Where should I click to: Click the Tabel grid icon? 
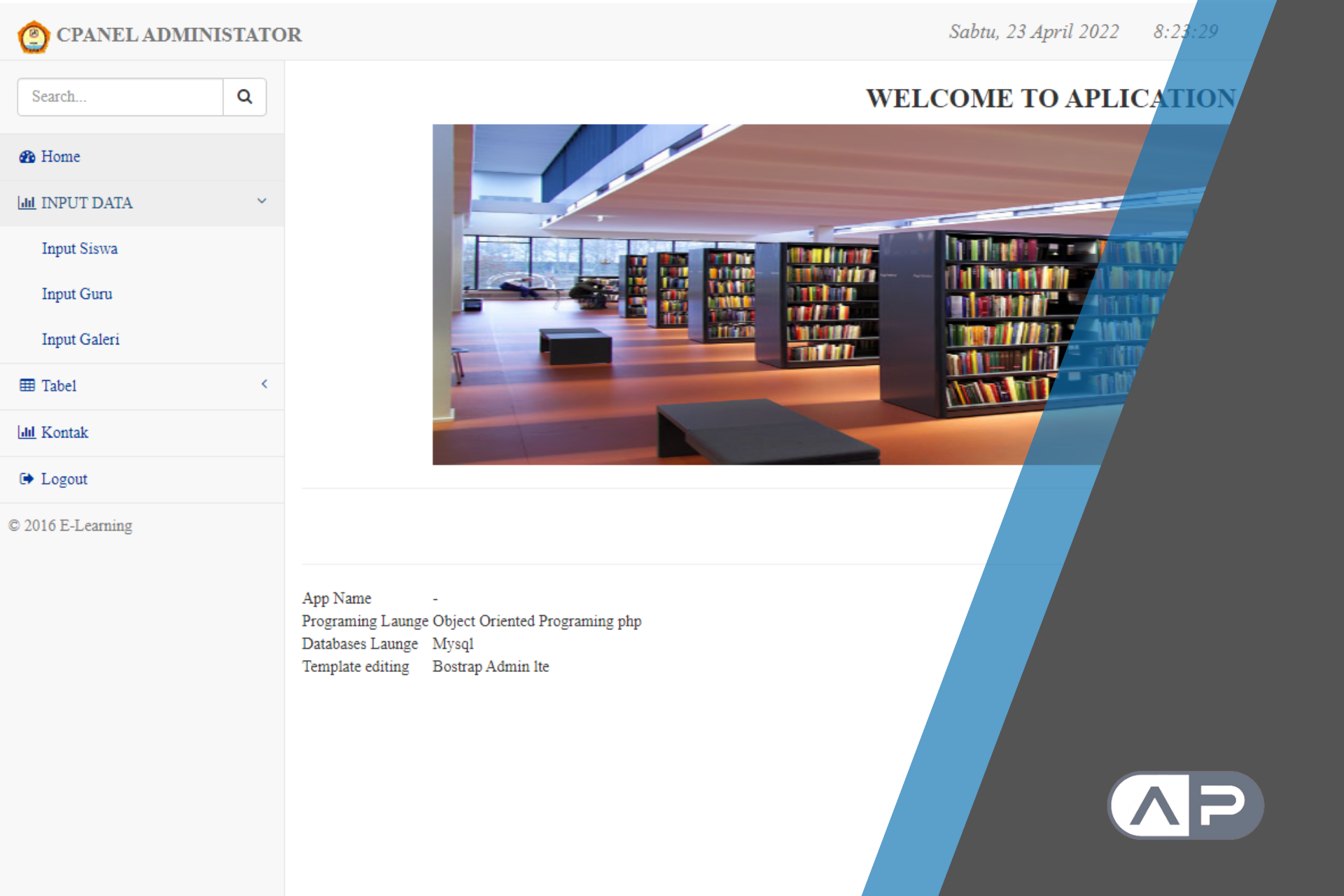click(27, 386)
